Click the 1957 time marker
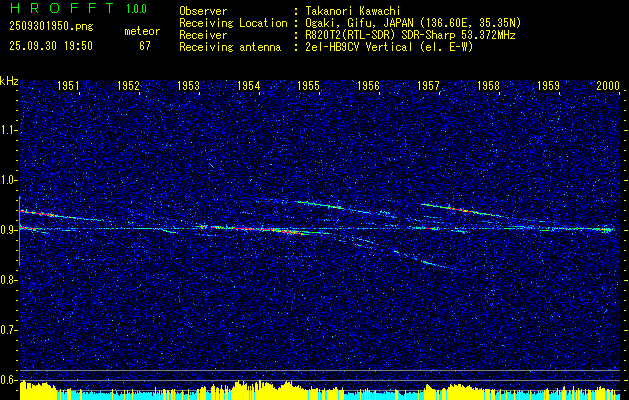629x400 pixels. click(428, 85)
